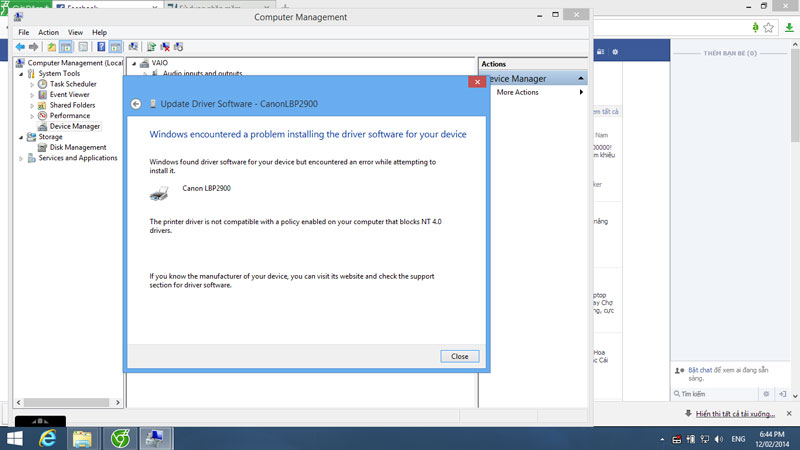Open the Help menu
Image resolution: width=800 pixels, height=450 pixels.
99,32
